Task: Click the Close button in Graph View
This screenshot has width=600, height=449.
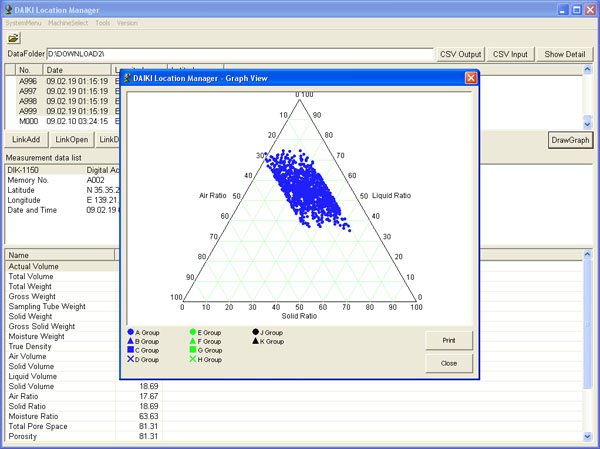Action: point(449,363)
